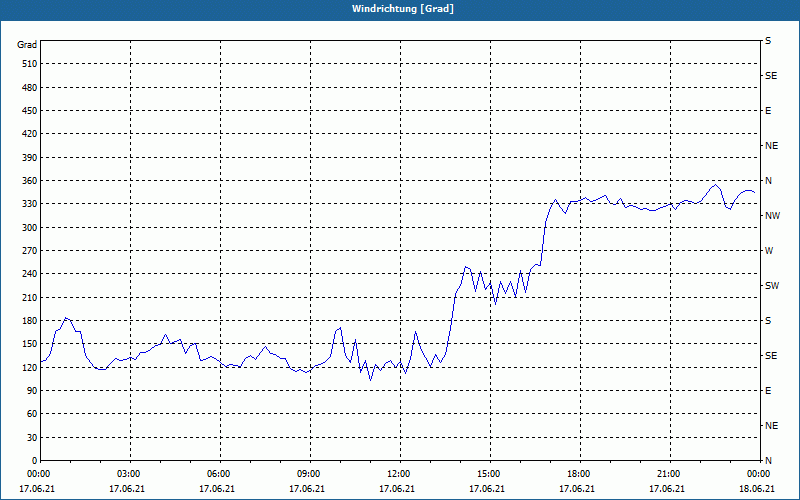Viewport: 800px width, 500px height.
Task: Click the 120 y-axis label
Action: point(30,367)
